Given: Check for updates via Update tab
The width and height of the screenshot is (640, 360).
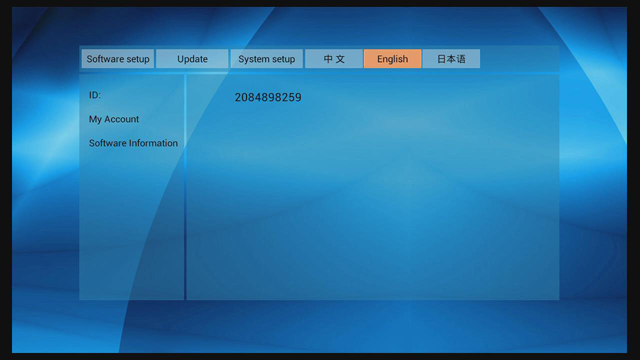Looking at the screenshot, I should [192, 59].
